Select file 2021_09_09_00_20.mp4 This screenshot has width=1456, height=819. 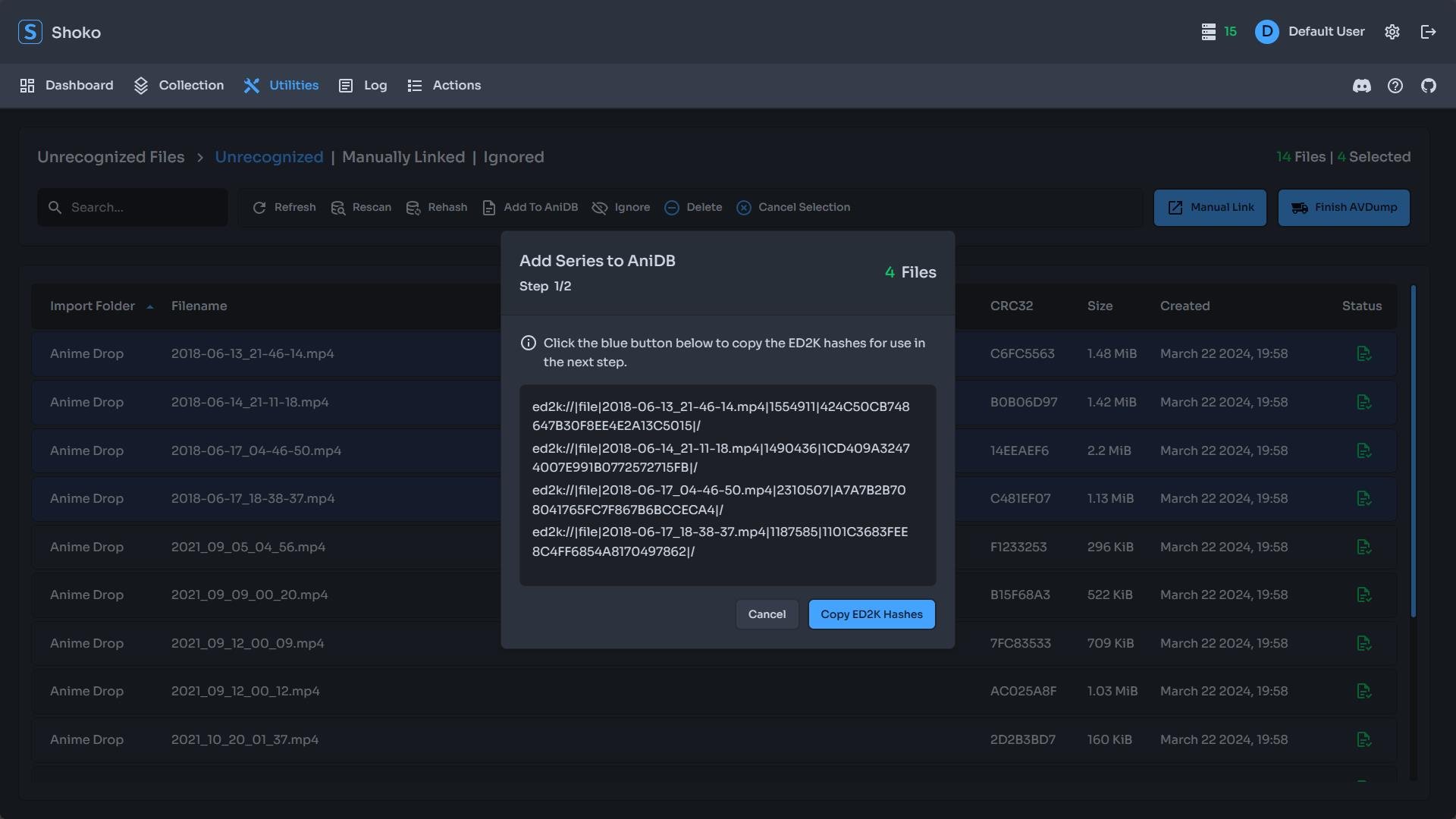[x=249, y=595]
